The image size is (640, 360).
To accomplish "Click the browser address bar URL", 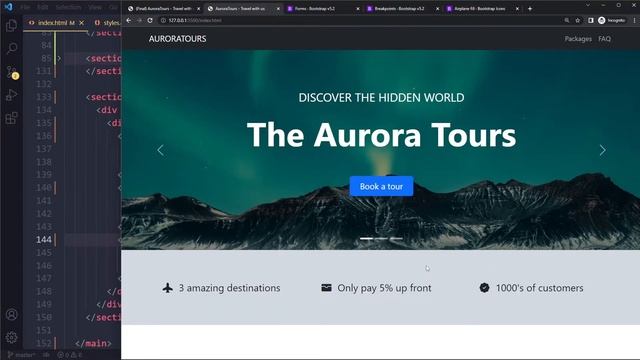I will pos(195,20).
